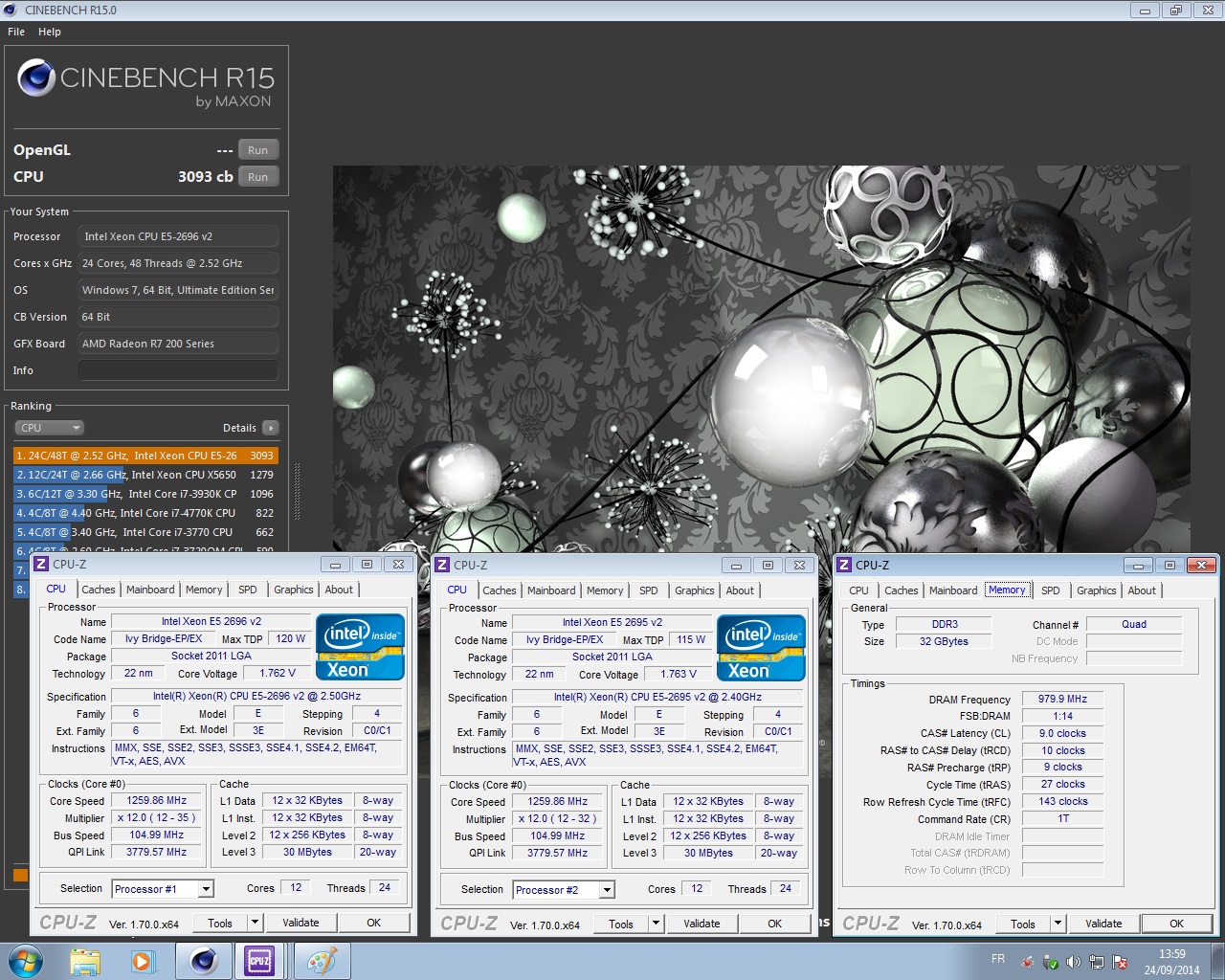Open Mainboard tab in first CPU-Z window
Viewport: 1225px width, 980px height.
[x=150, y=590]
